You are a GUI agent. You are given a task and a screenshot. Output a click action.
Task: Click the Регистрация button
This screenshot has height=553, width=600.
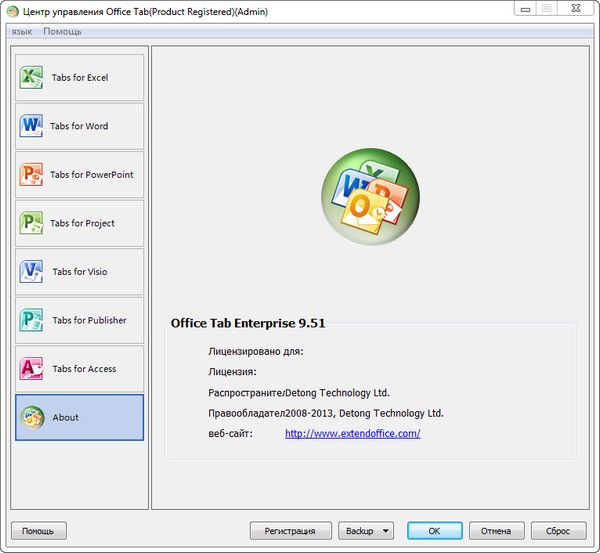(x=290, y=531)
